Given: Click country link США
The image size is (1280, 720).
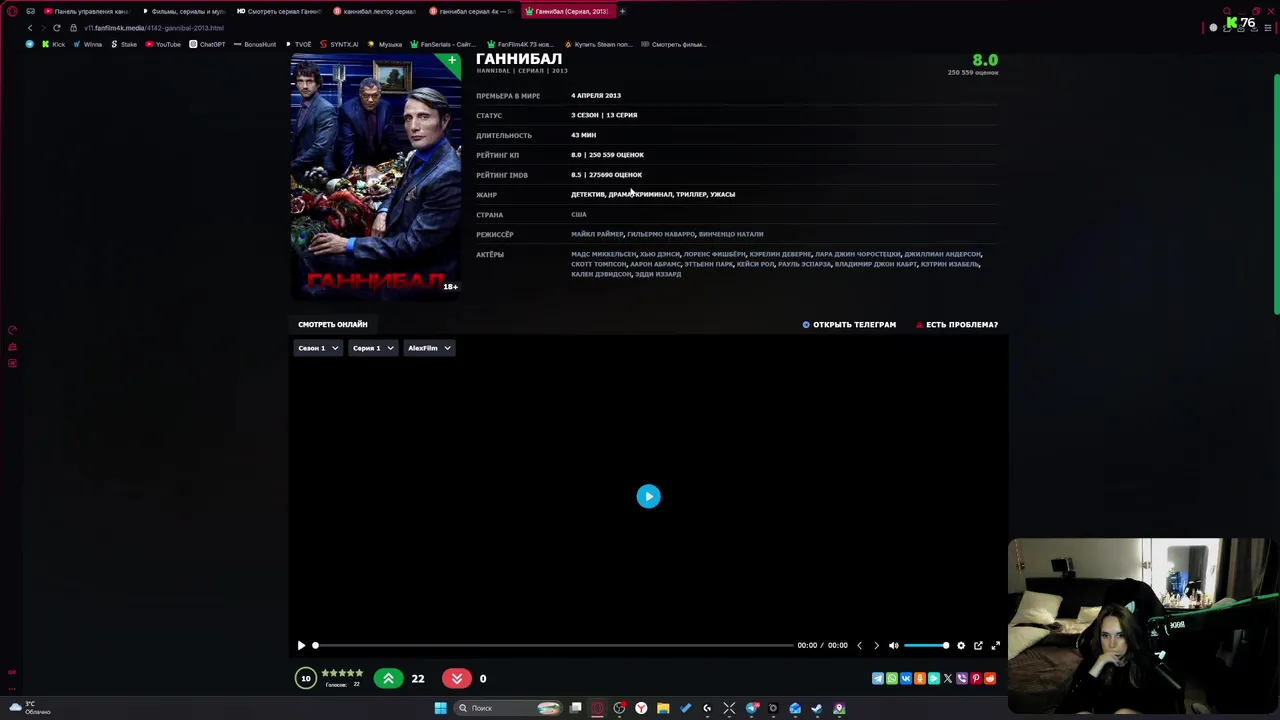Looking at the screenshot, I should [x=579, y=214].
